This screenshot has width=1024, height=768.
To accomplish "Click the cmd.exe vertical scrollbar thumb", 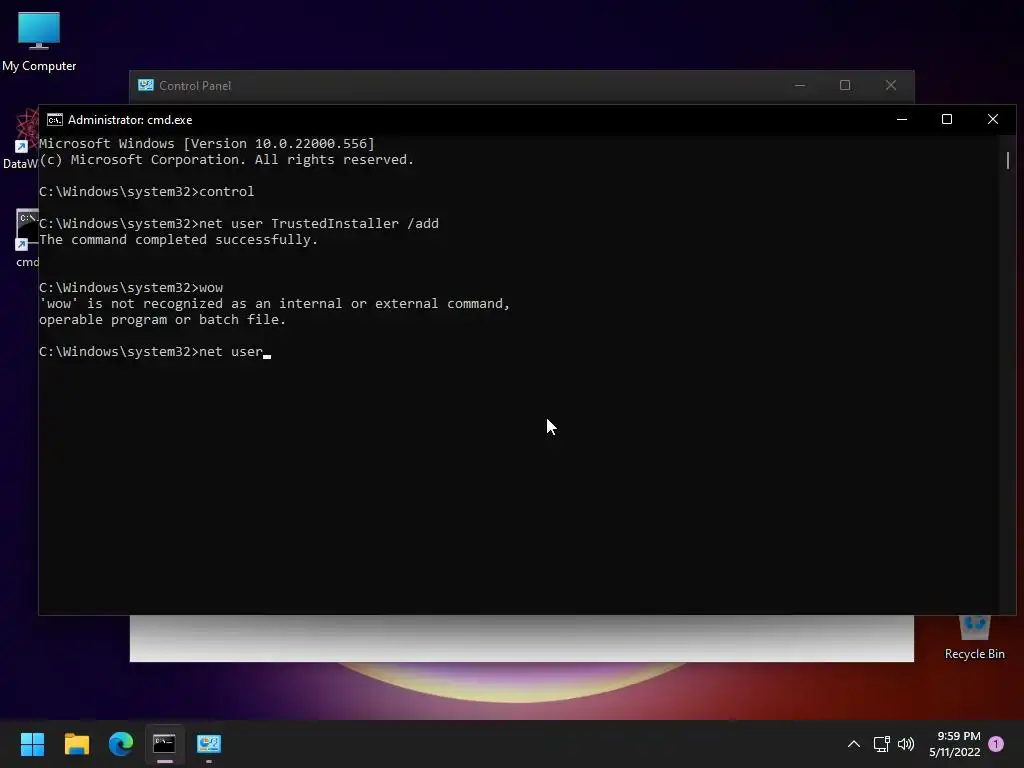I will point(1008,160).
